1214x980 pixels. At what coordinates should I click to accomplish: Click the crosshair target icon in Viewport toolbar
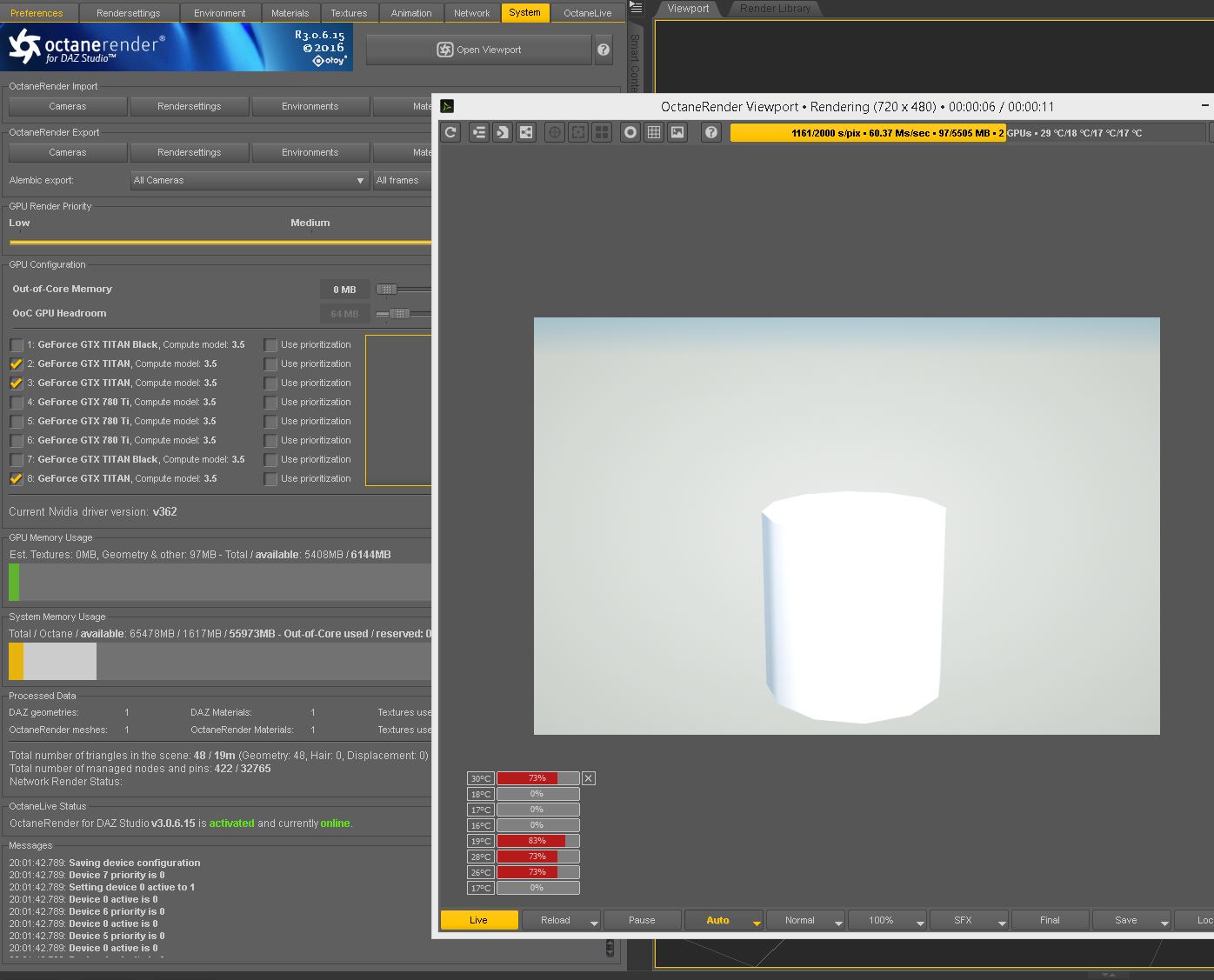point(554,132)
